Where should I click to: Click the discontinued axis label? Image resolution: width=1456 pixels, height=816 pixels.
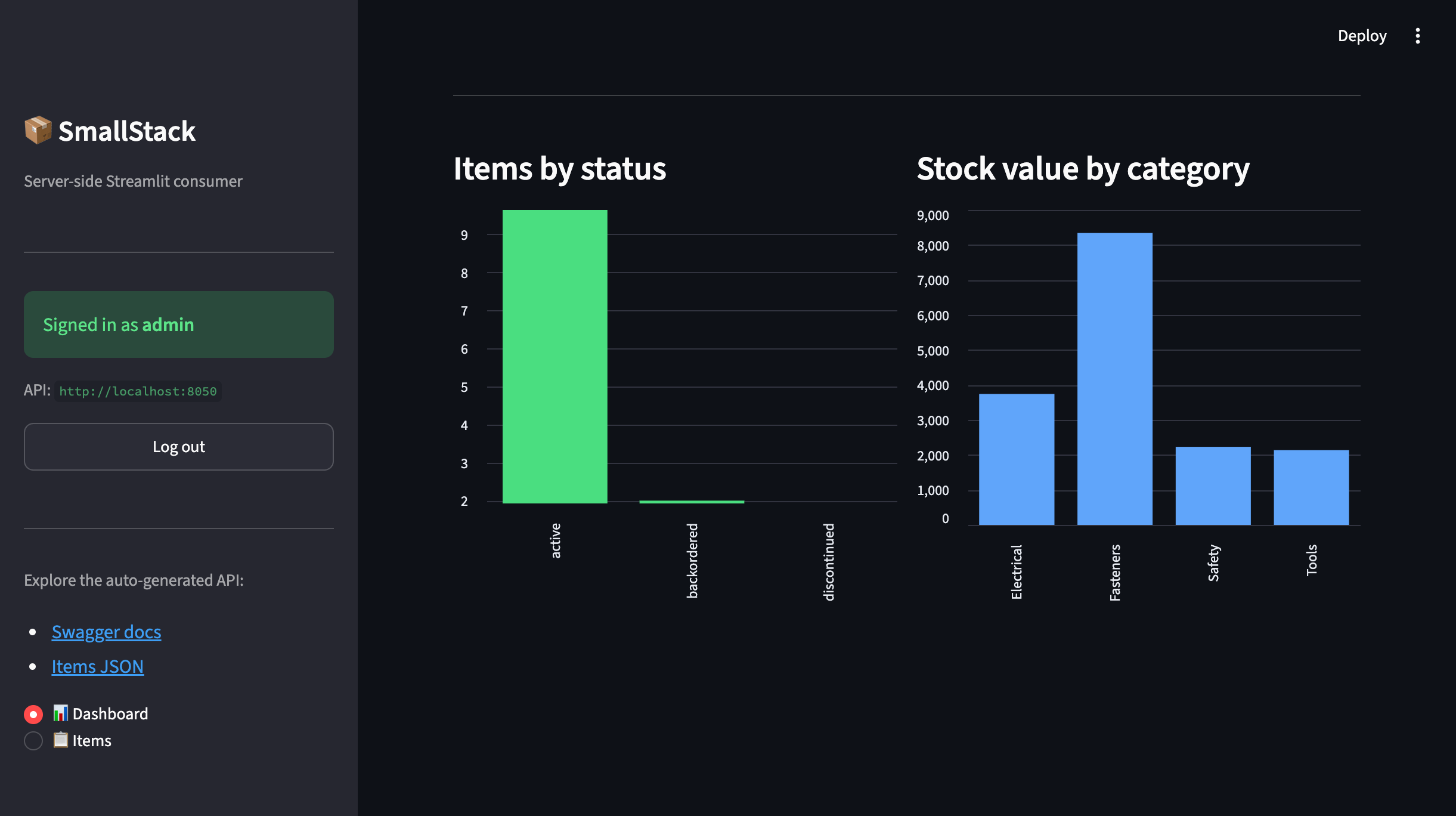[x=829, y=562]
